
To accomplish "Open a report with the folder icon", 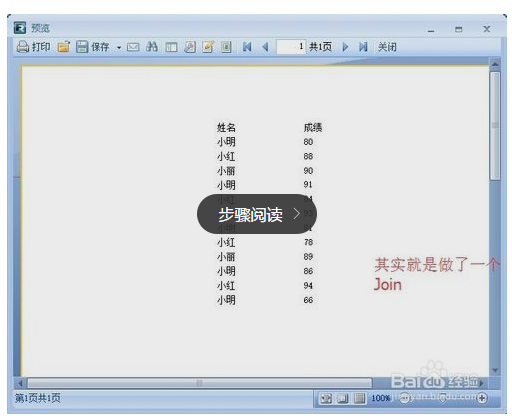I will [x=64, y=47].
